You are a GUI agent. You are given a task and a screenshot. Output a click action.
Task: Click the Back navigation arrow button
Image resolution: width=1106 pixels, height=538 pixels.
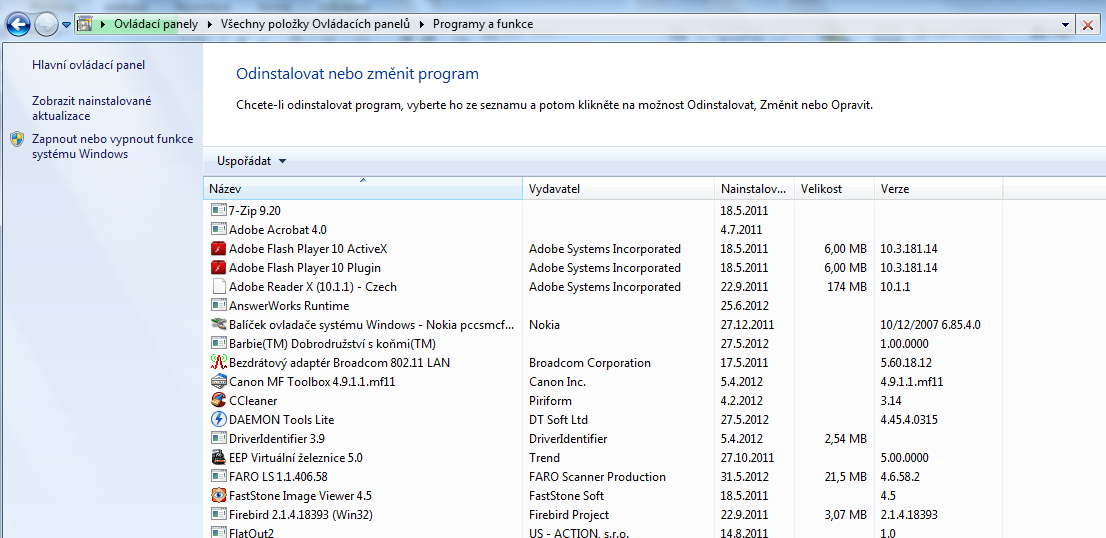click(x=18, y=25)
